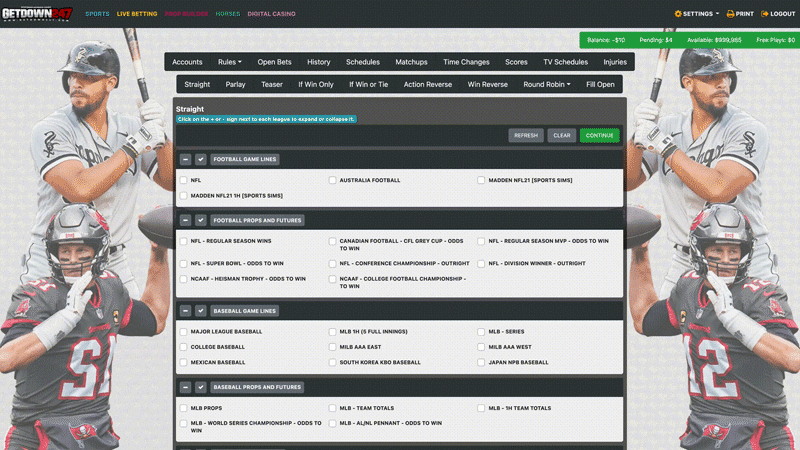Check MiLB AAA West checkbox
800x450 pixels.
tap(481, 347)
